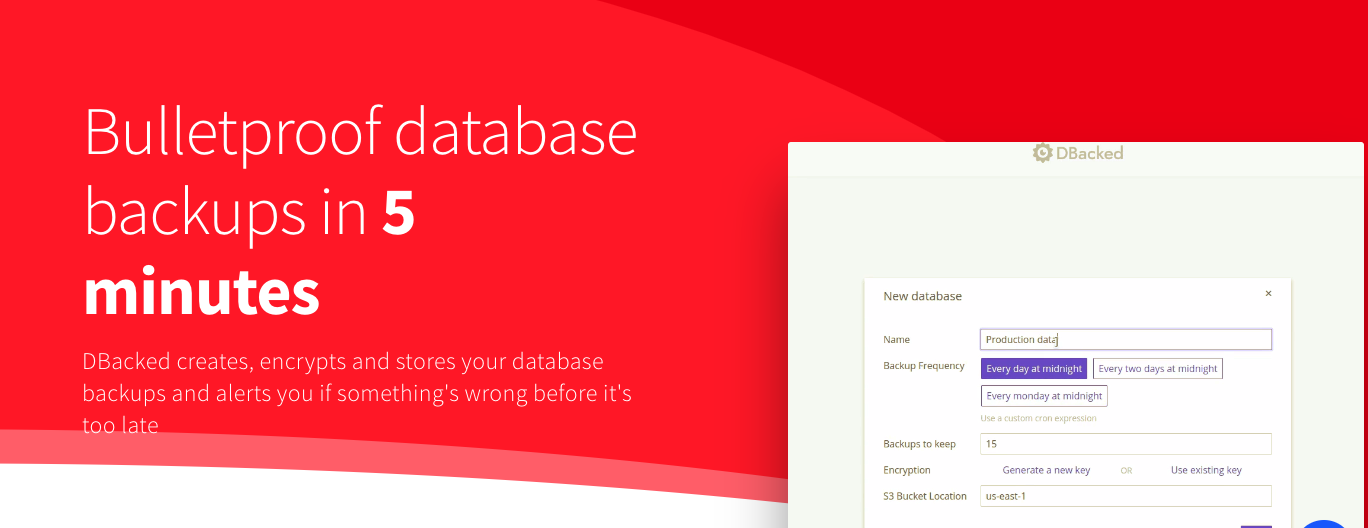Screen dimensions: 1368x528
Task: Click the Backup Frequency label
Action: (924, 366)
